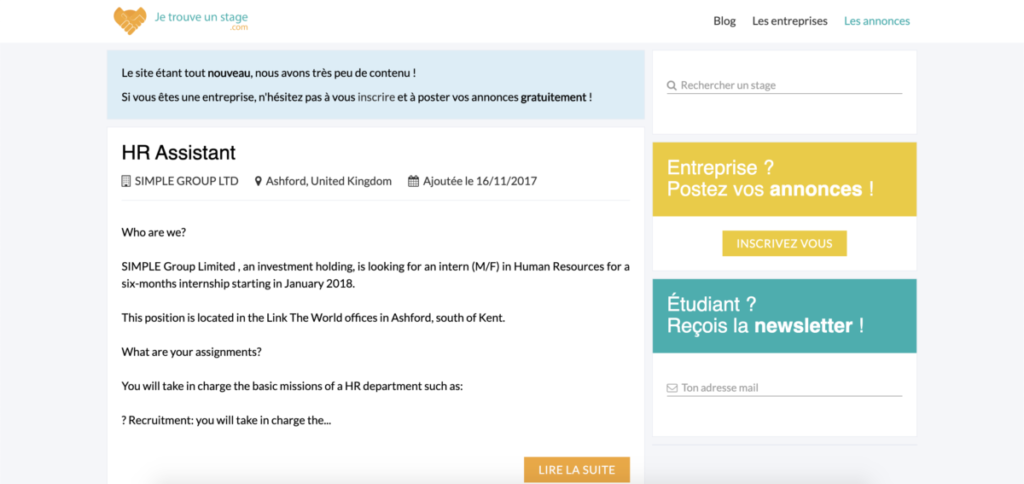1024x484 pixels.
Task: Open the Blog menu item
Action: pyautogui.click(x=724, y=21)
